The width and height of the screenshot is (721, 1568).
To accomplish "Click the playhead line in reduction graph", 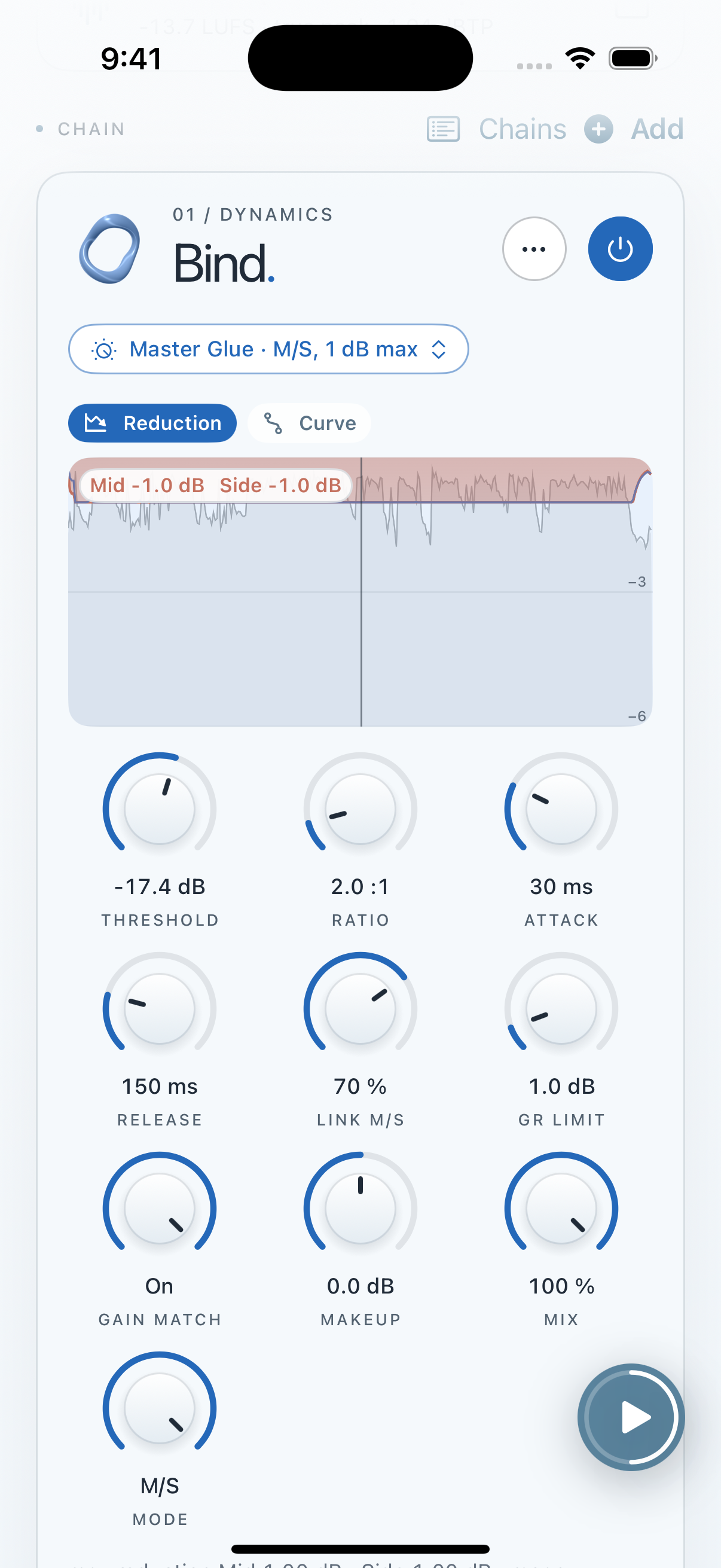I will pos(362,591).
